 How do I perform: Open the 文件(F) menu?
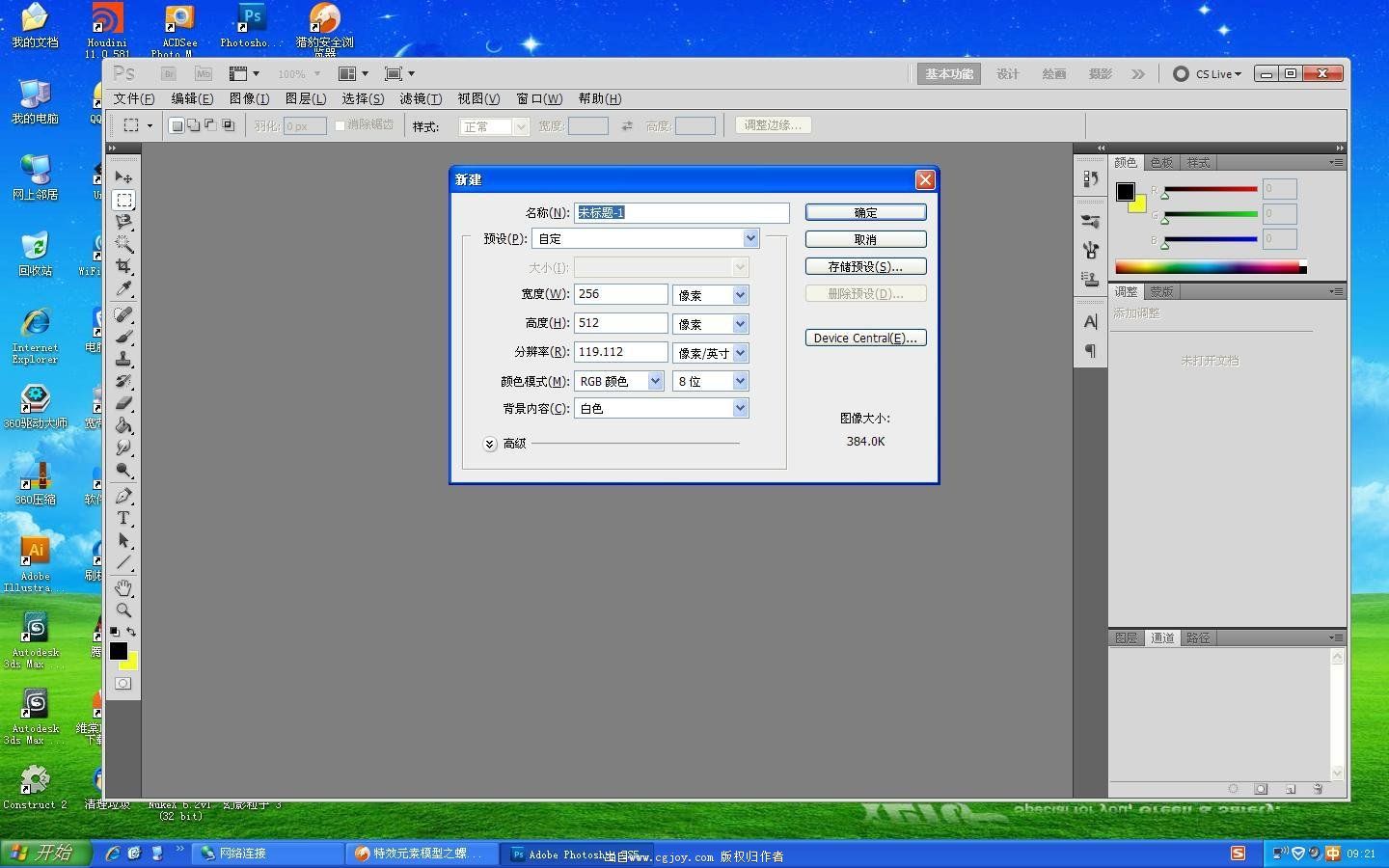134,98
